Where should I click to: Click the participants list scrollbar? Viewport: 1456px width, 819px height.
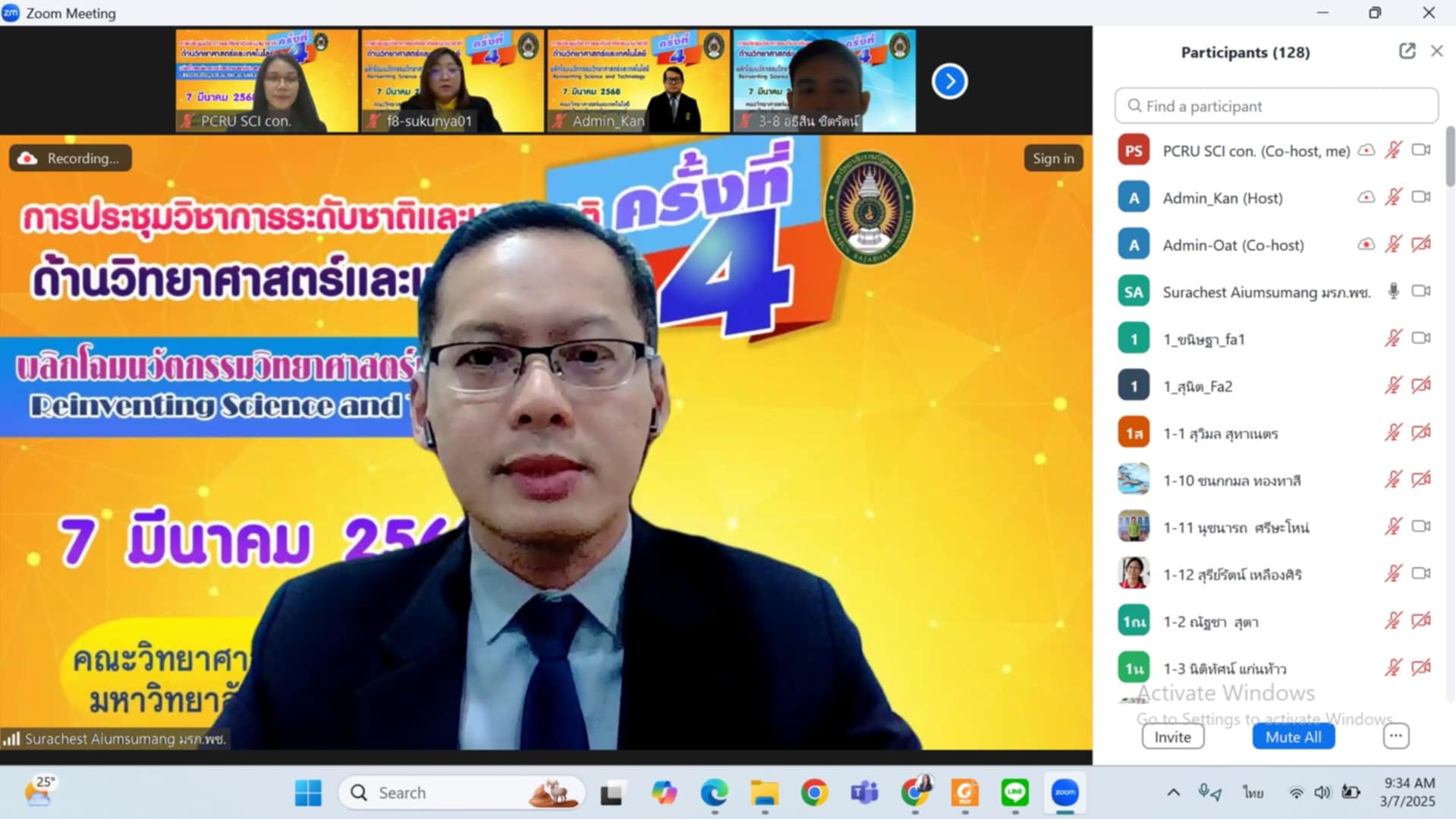click(1450, 156)
